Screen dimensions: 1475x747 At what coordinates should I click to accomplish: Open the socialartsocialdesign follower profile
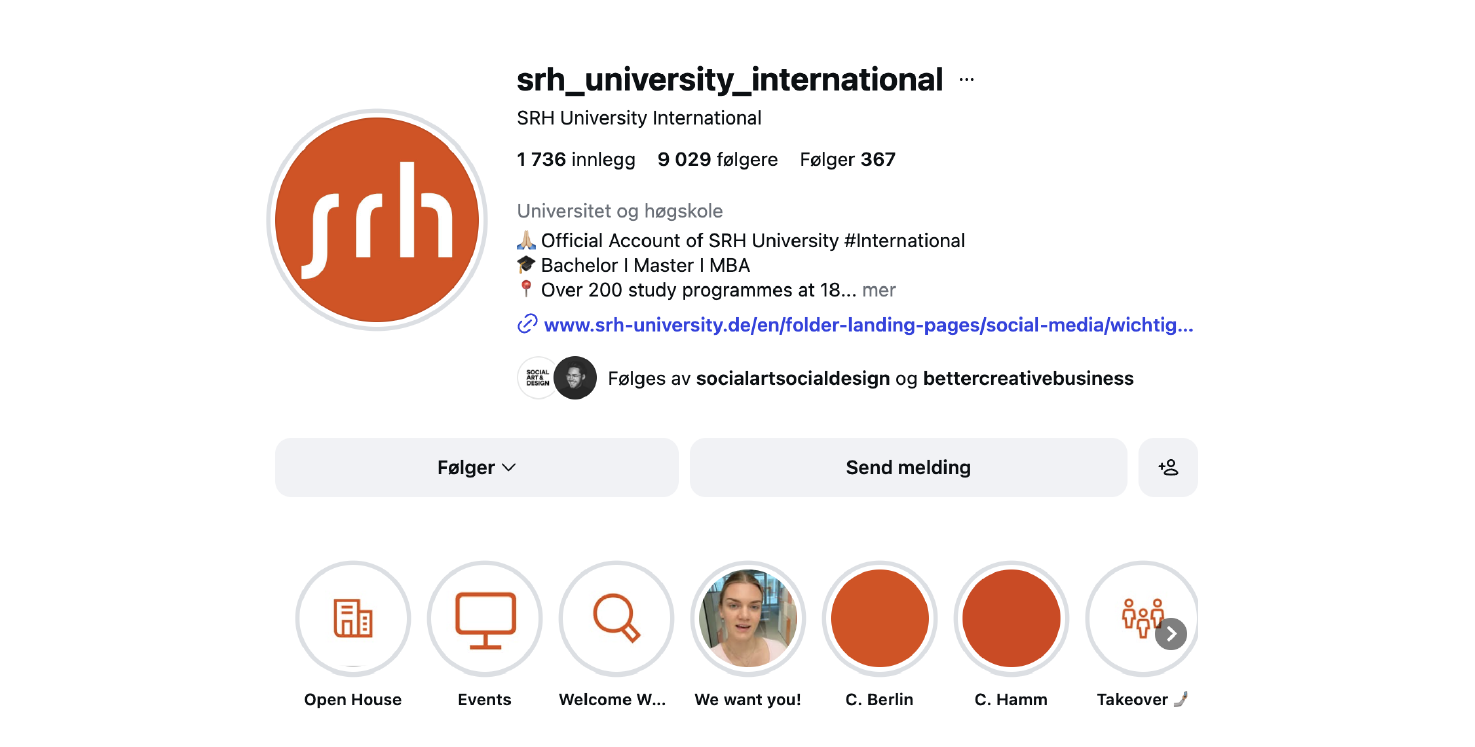(x=792, y=378)
